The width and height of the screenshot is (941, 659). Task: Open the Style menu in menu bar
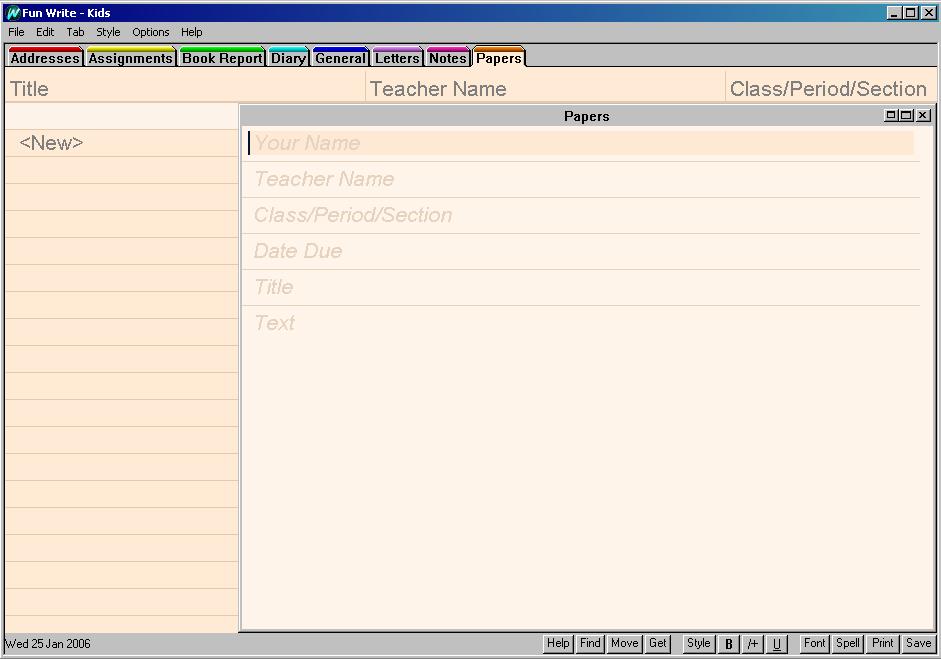(108, 32)
